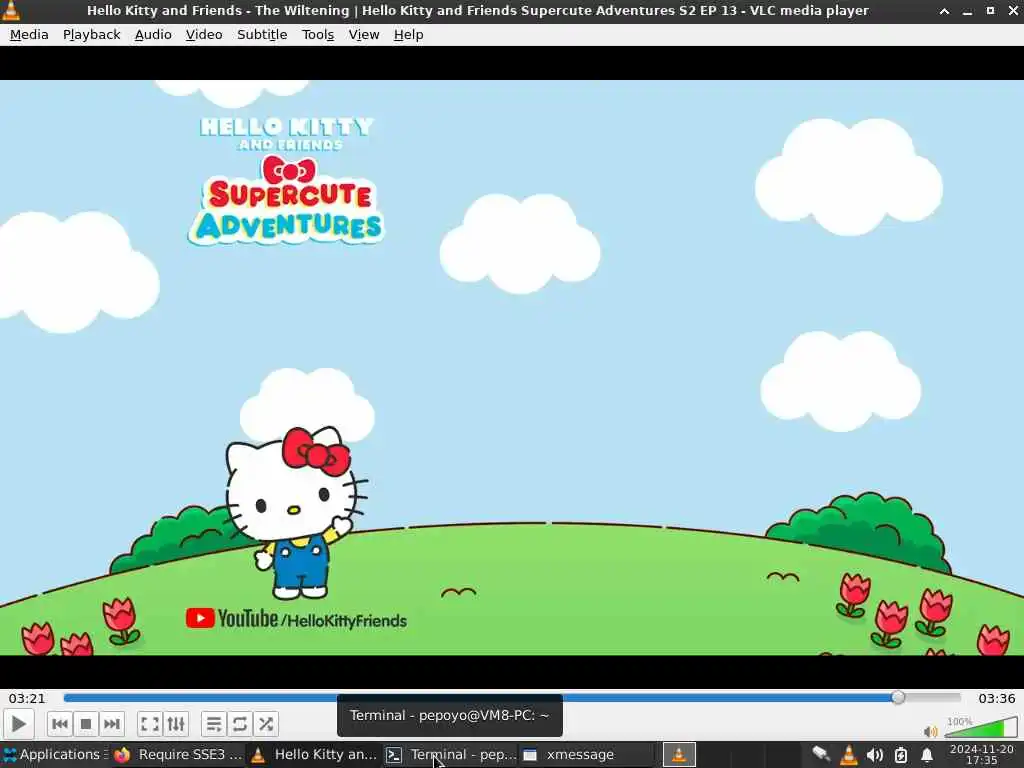Click the 03:21 elapsed time label
Viewport: 1024px width, 768px height.
pyautogui.click(x=27, y=698)
